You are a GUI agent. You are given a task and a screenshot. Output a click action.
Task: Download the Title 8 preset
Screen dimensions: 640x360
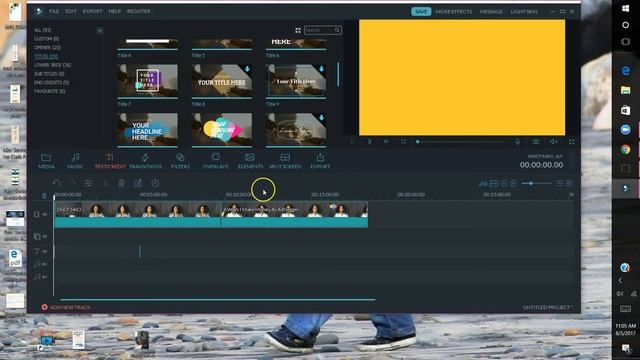point(247,69)
